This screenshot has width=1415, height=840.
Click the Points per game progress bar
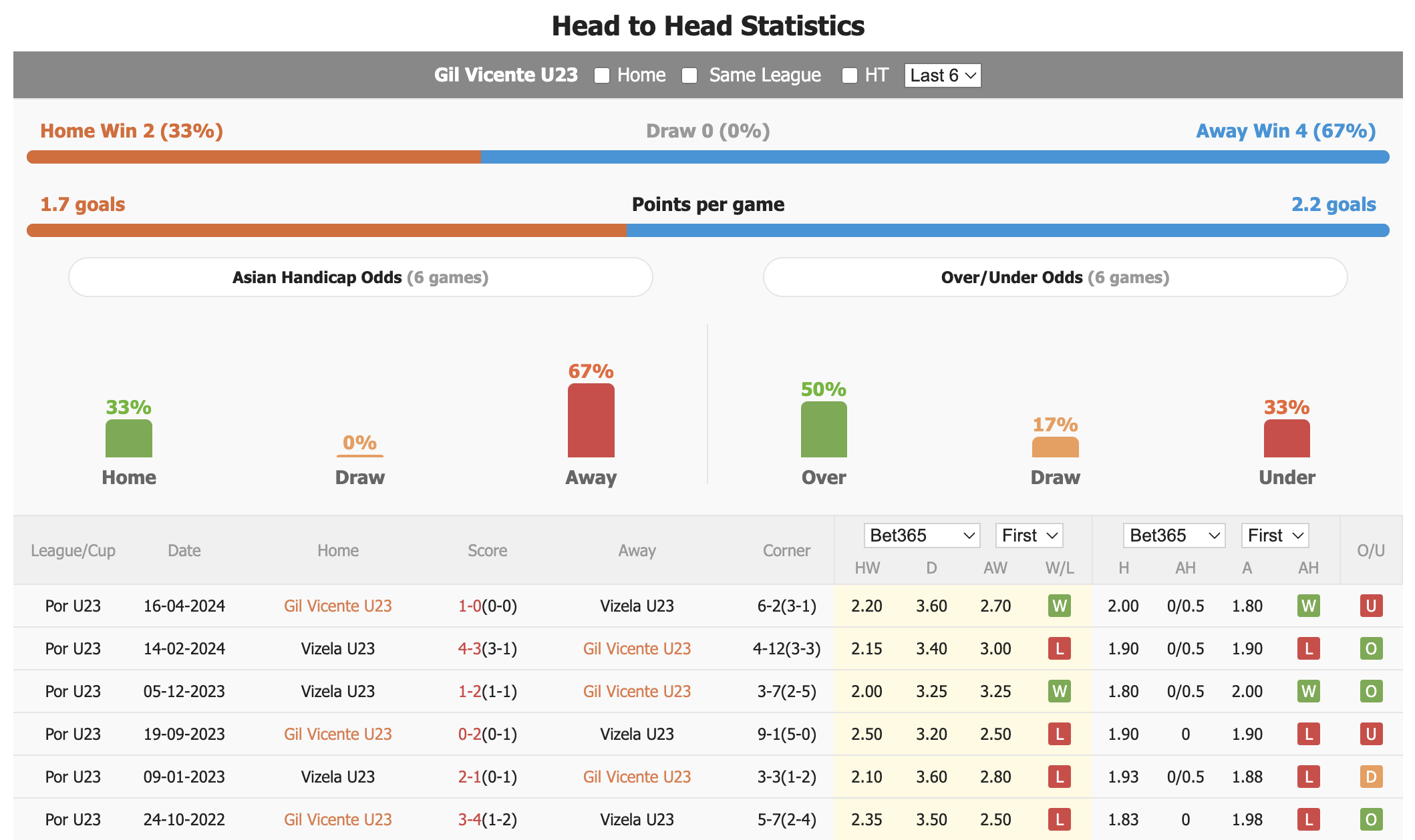tap(708, 230)
